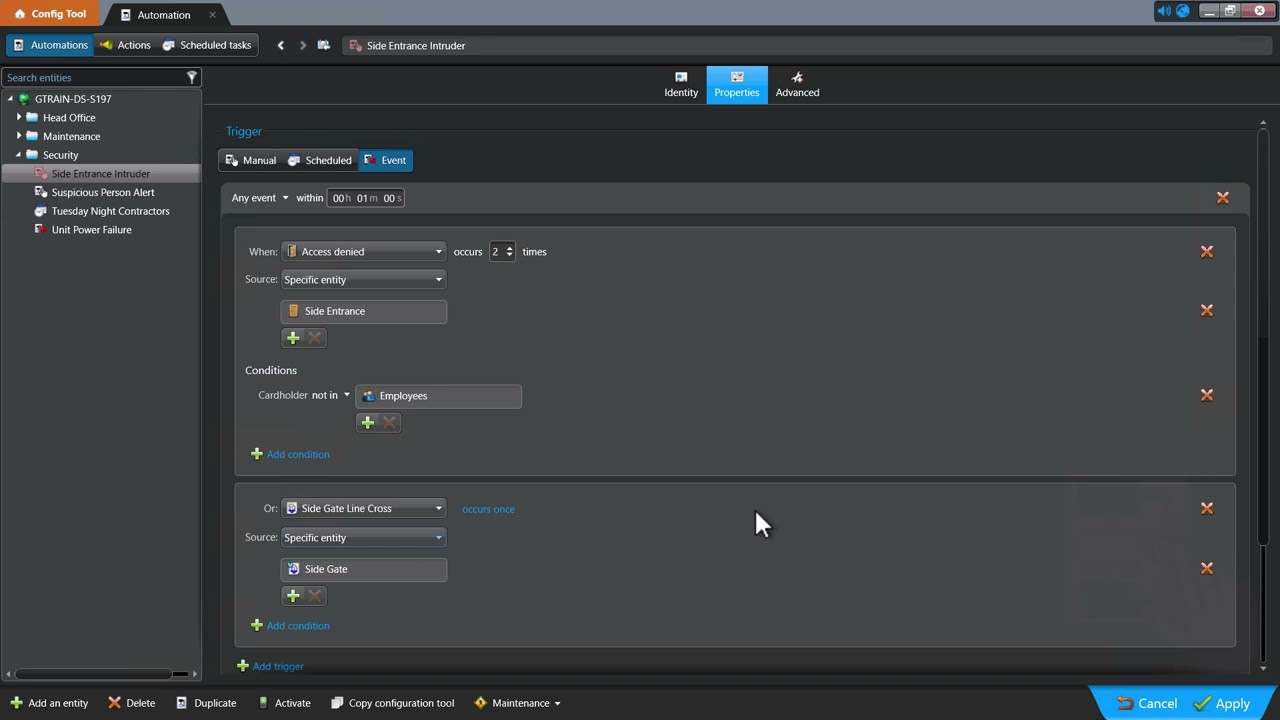Open the Side Gate Line Cross dropdown

364,508
